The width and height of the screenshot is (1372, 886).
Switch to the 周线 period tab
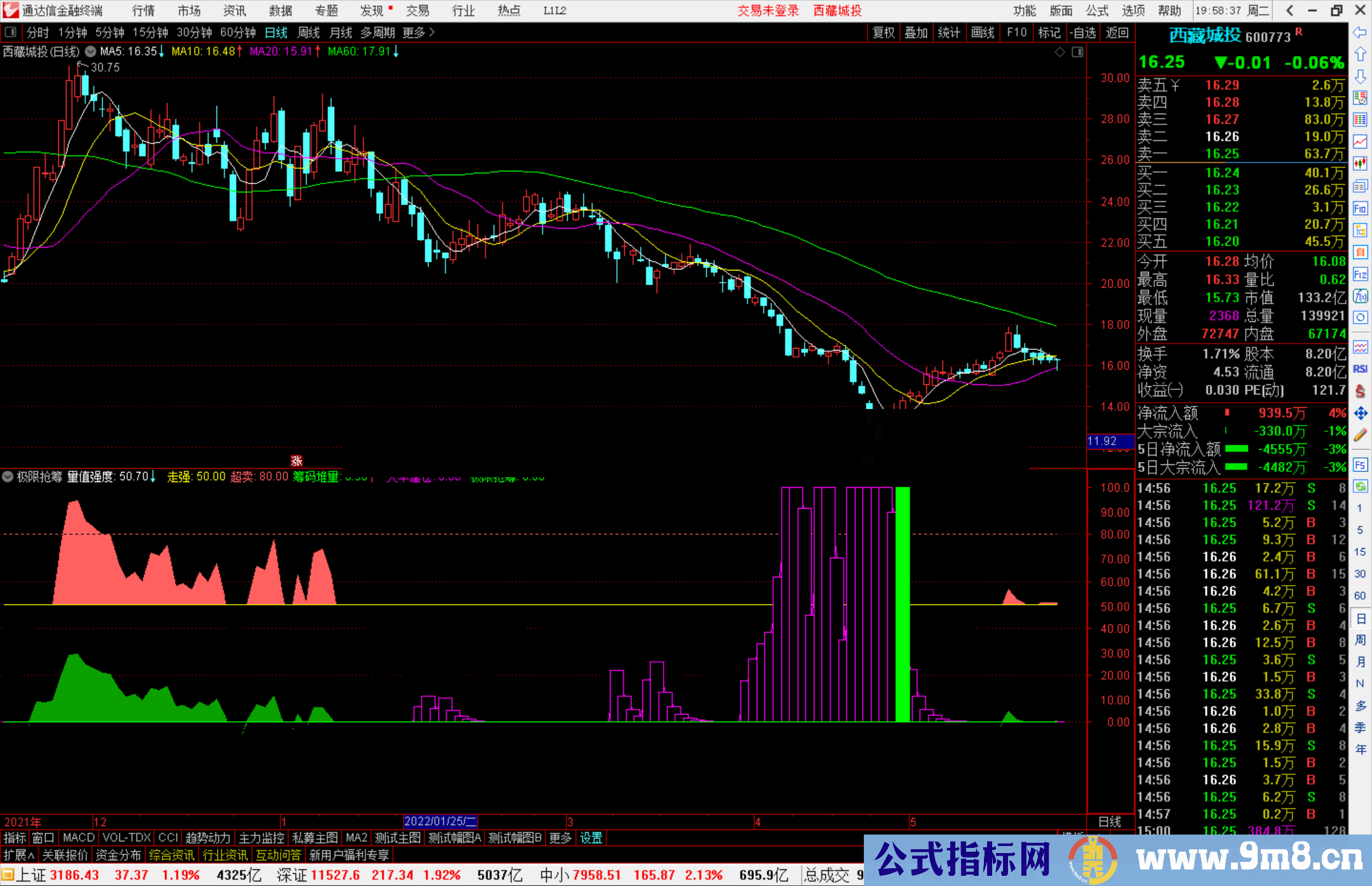tap(309, 32)
